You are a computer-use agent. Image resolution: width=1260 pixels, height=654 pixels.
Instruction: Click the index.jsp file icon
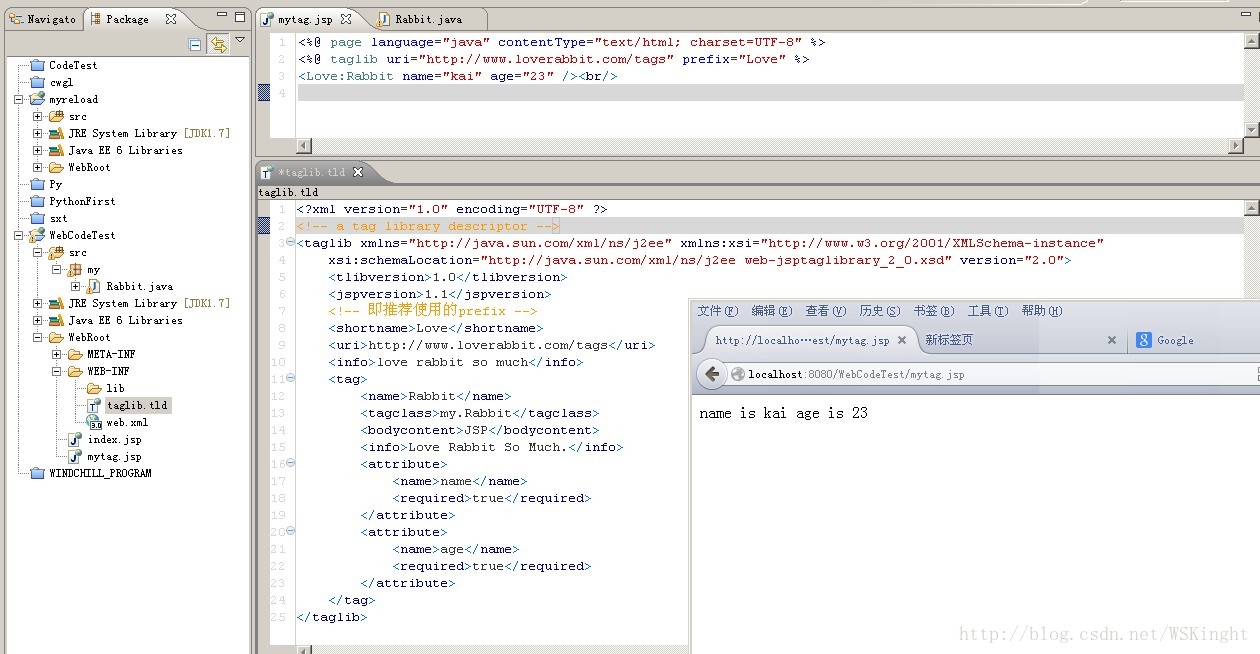(x=75, y=439)
